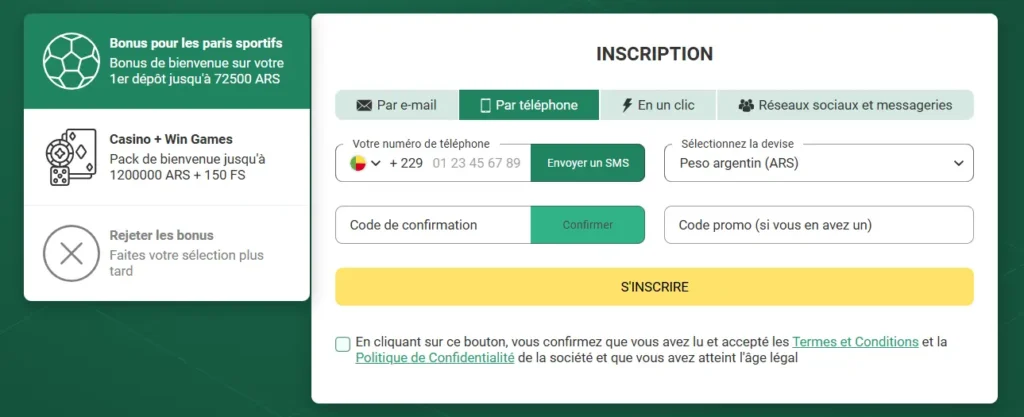The width and height of the screenshot is (1024, 417).
Task: Click the Benin flag country icon
Action: click(x=357, y=163)
